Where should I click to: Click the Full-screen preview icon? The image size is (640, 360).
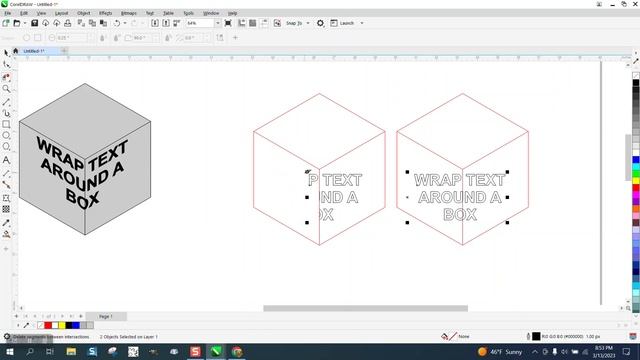[228, 23]
